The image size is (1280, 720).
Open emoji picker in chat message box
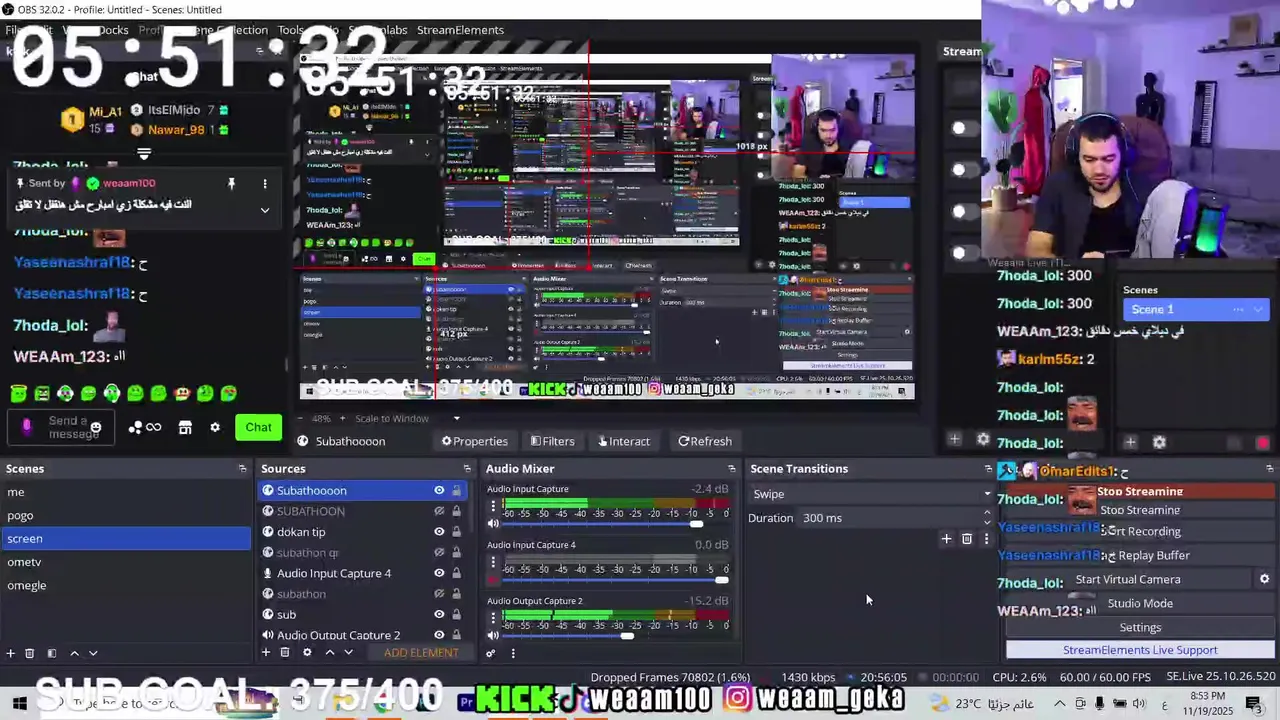tap(95, 427)
